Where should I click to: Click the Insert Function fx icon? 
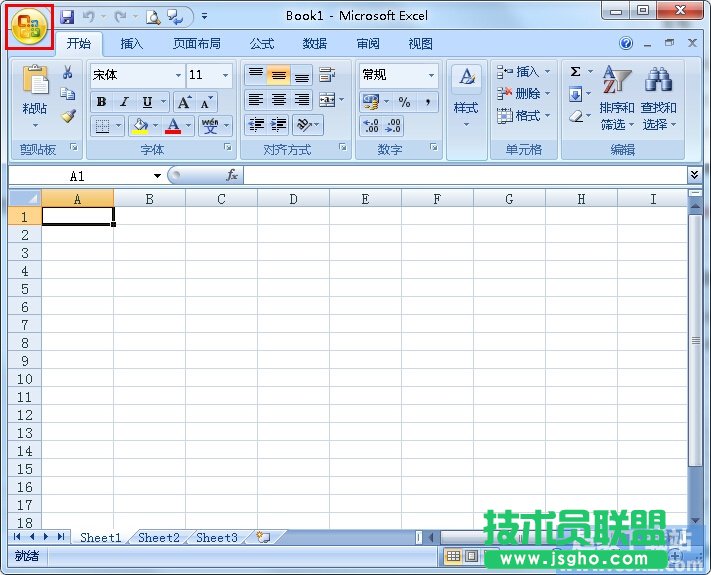point(232,175)
